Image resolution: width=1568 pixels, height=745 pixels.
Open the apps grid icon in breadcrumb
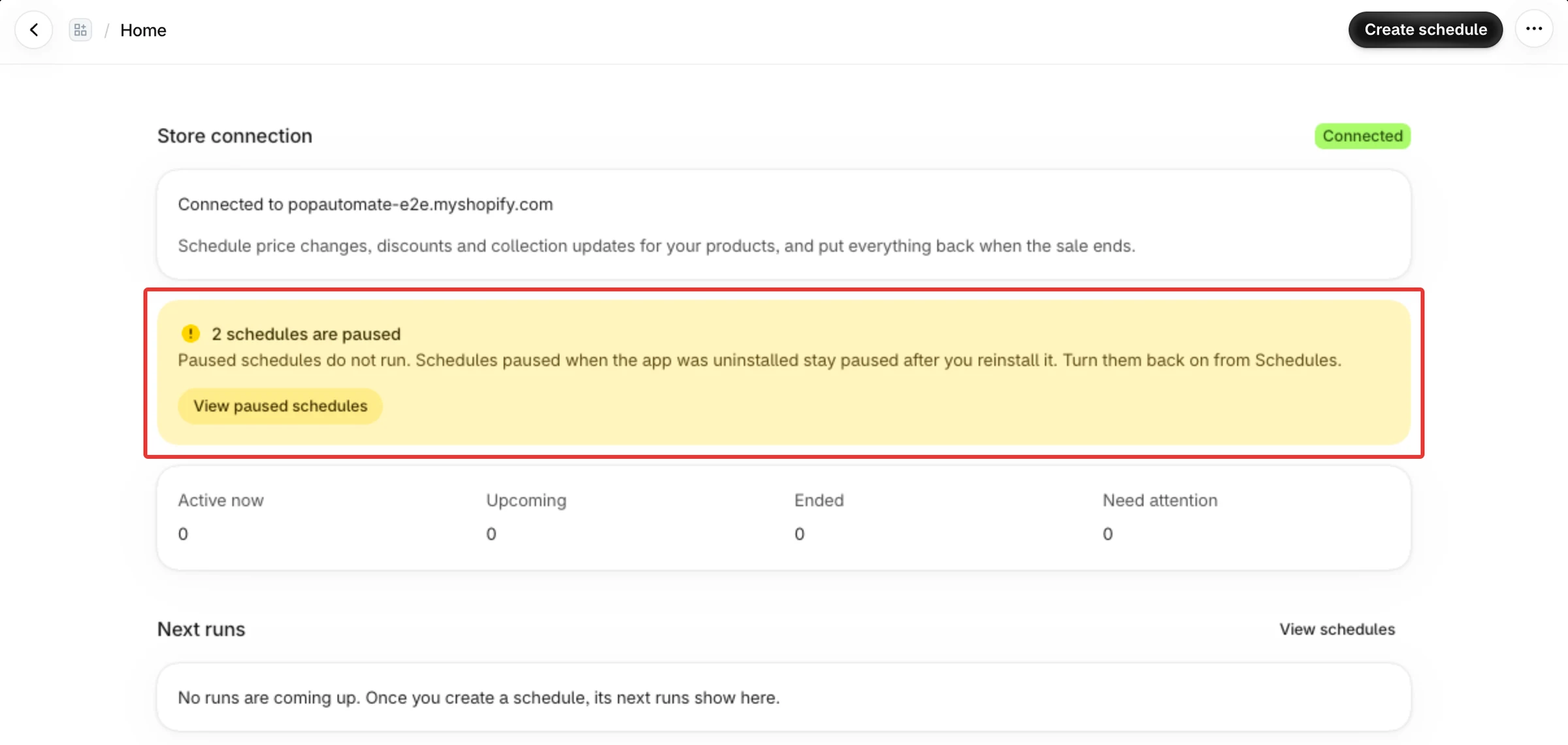[x=80, y=30]
